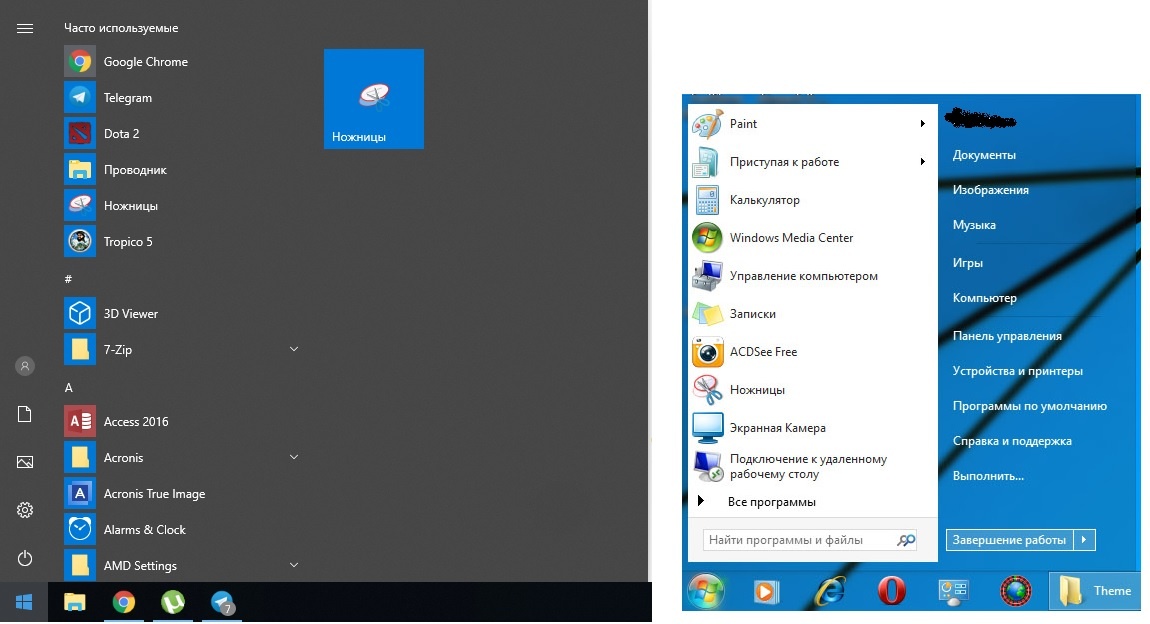Launch the Калькулятор application
Image resolution: width=1150 pixels, height=624 pixels.
click(764, 199)
